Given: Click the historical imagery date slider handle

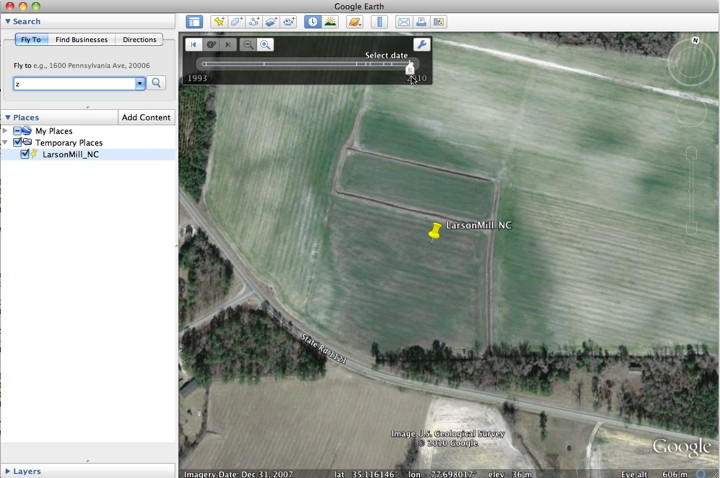Looking at the screenshot, I should (409, 68).
